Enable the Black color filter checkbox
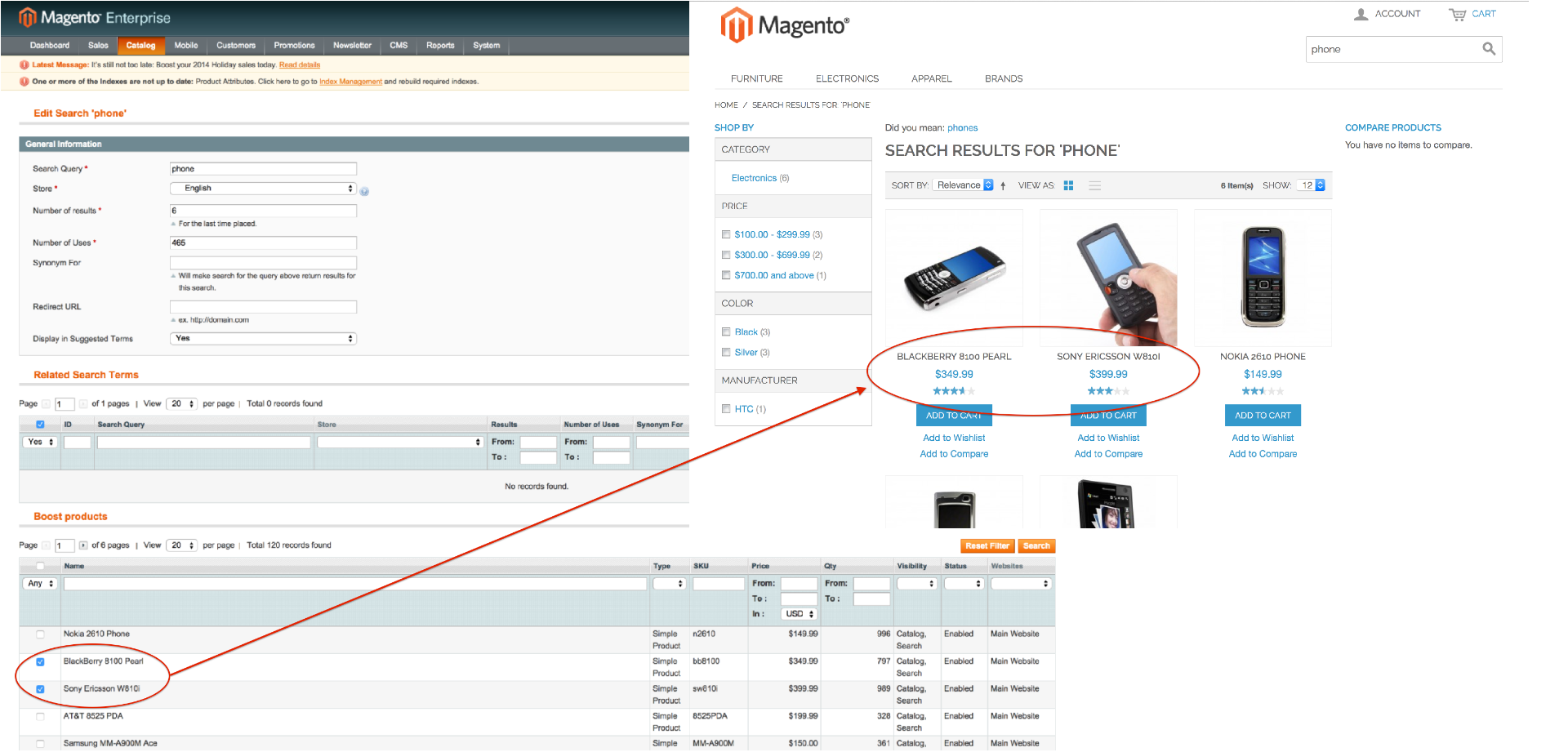 [x=726, y=332]
